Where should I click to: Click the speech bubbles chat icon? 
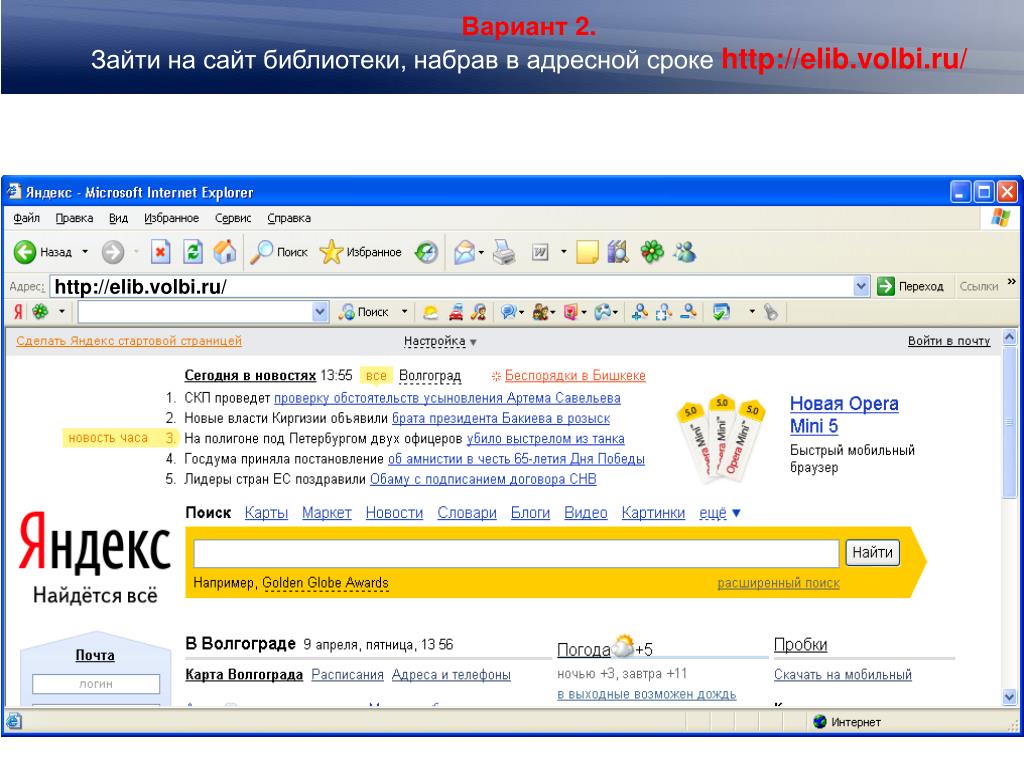pyautogui.click(x=509, y=313)
